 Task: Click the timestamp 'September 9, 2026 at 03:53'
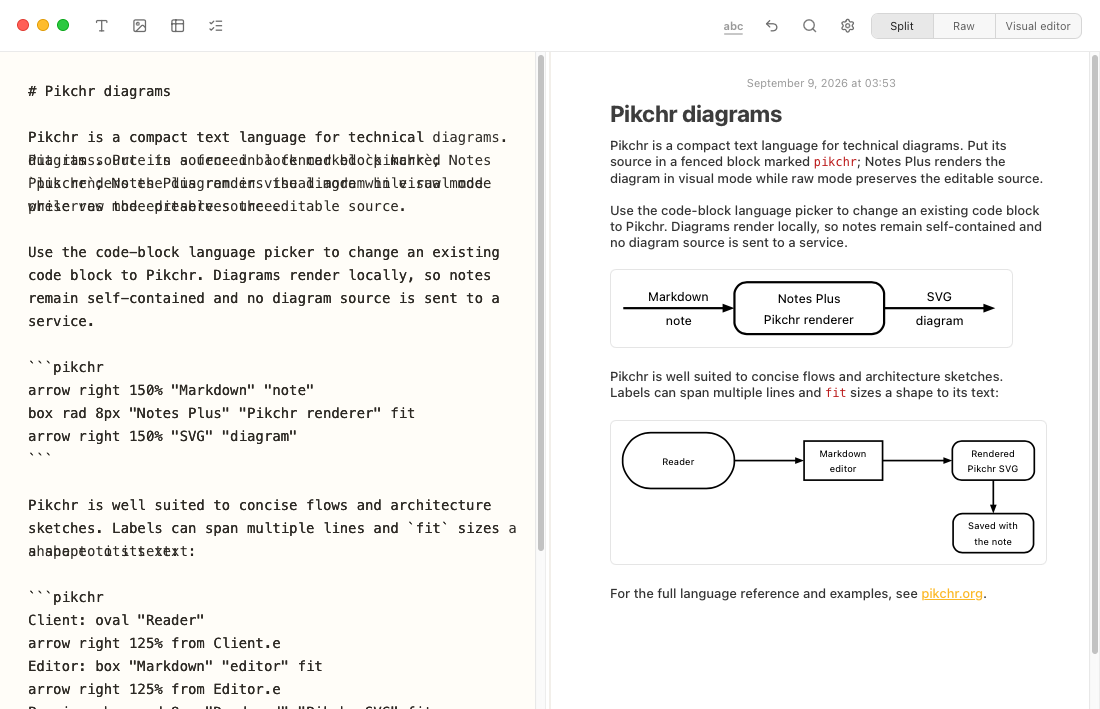(x=821, y=83)
